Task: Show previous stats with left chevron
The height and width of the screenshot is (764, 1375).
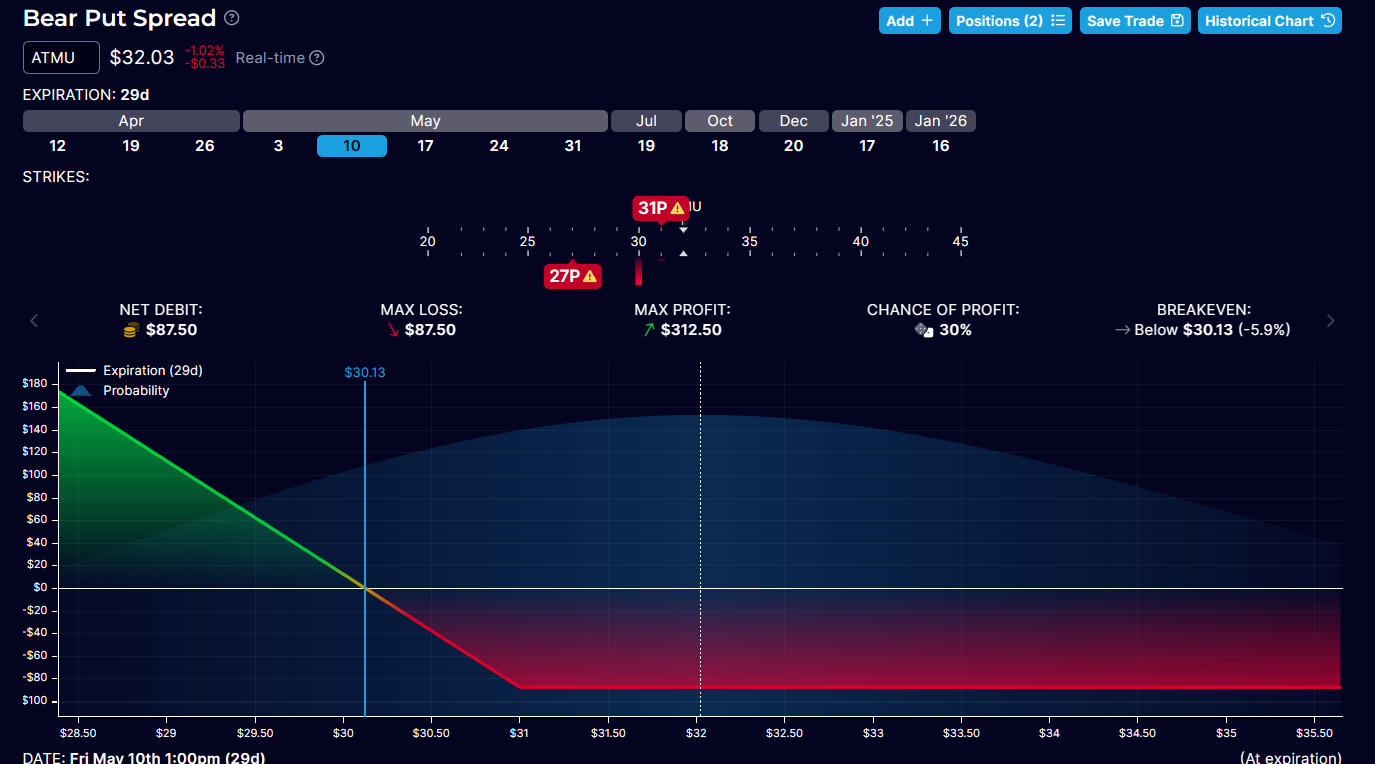Action: tap(34, 321)
